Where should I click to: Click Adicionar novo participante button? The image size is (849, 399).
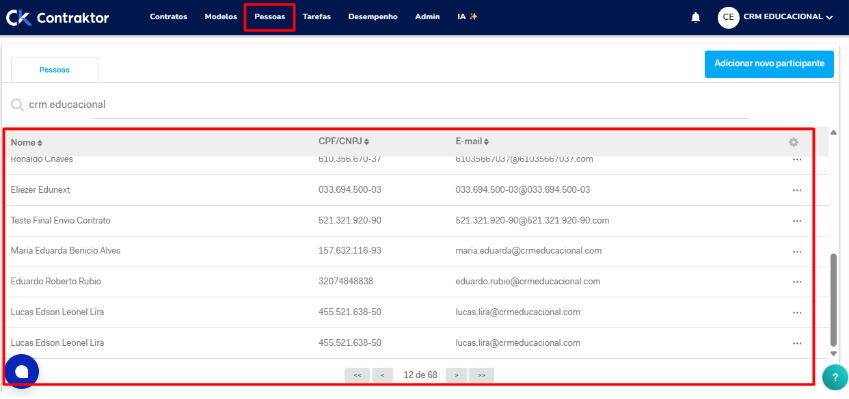769,64
